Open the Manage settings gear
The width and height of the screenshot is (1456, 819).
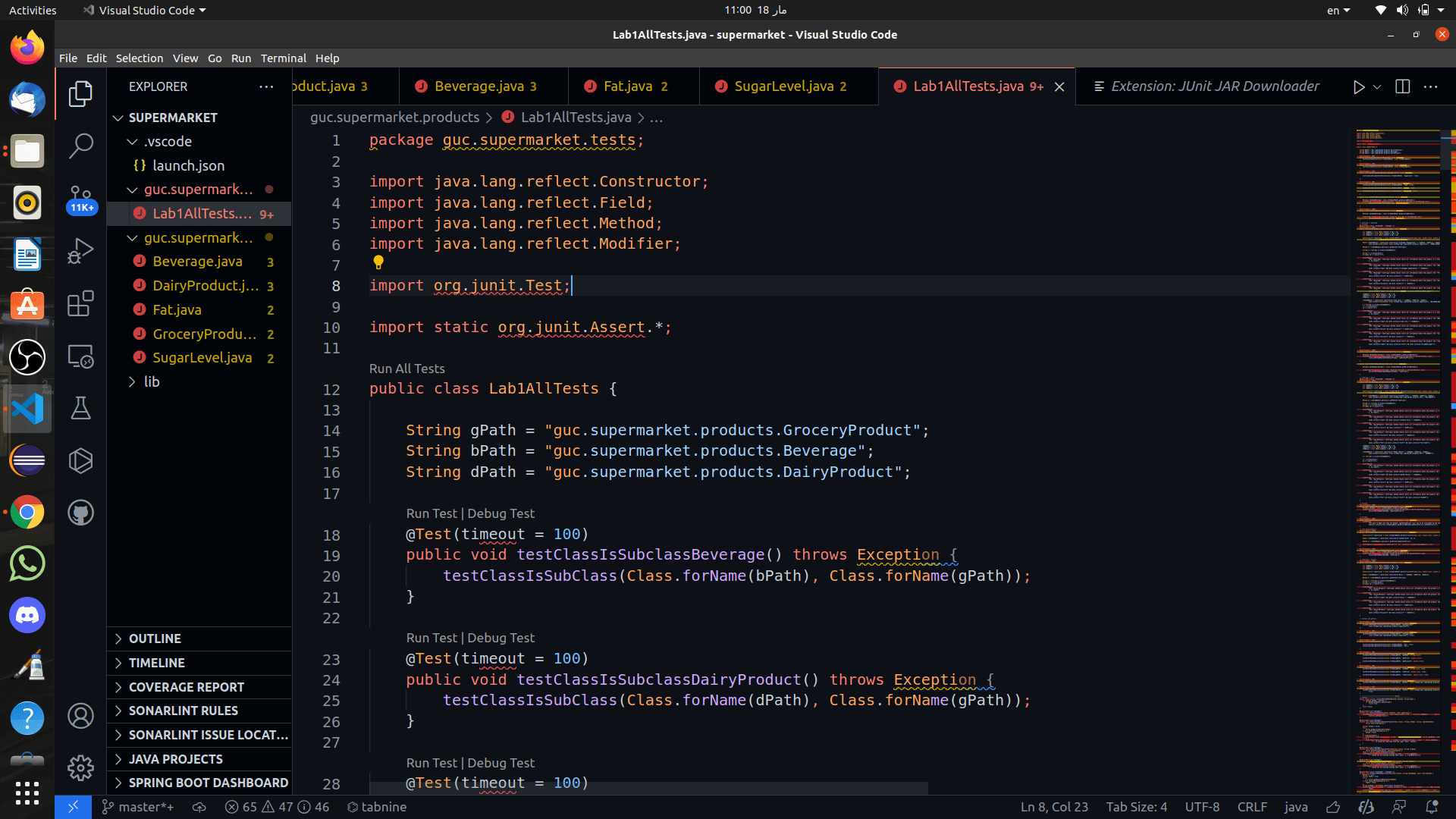coord(80,767)
